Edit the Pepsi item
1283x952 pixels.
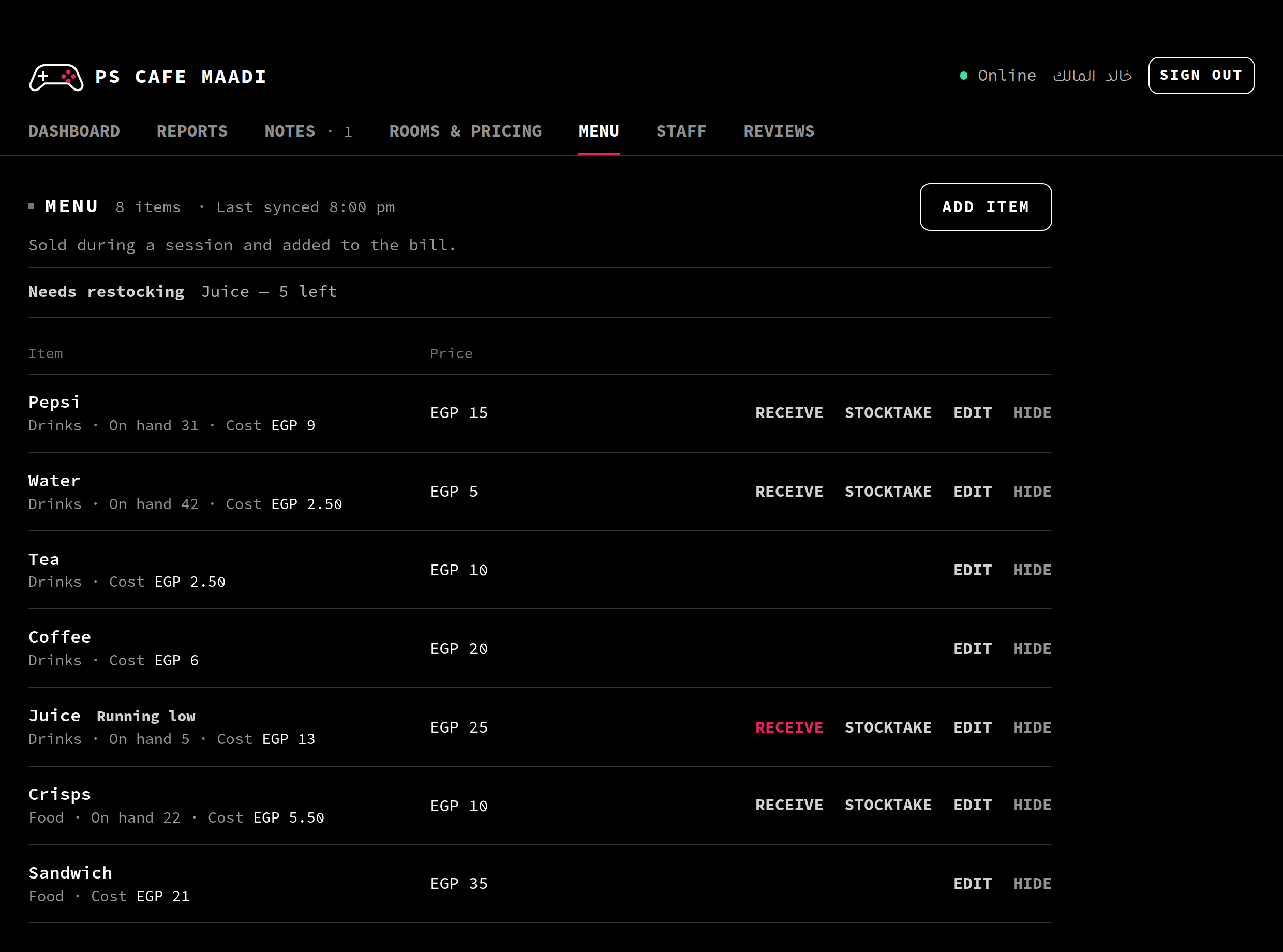(x=973, y=413)
